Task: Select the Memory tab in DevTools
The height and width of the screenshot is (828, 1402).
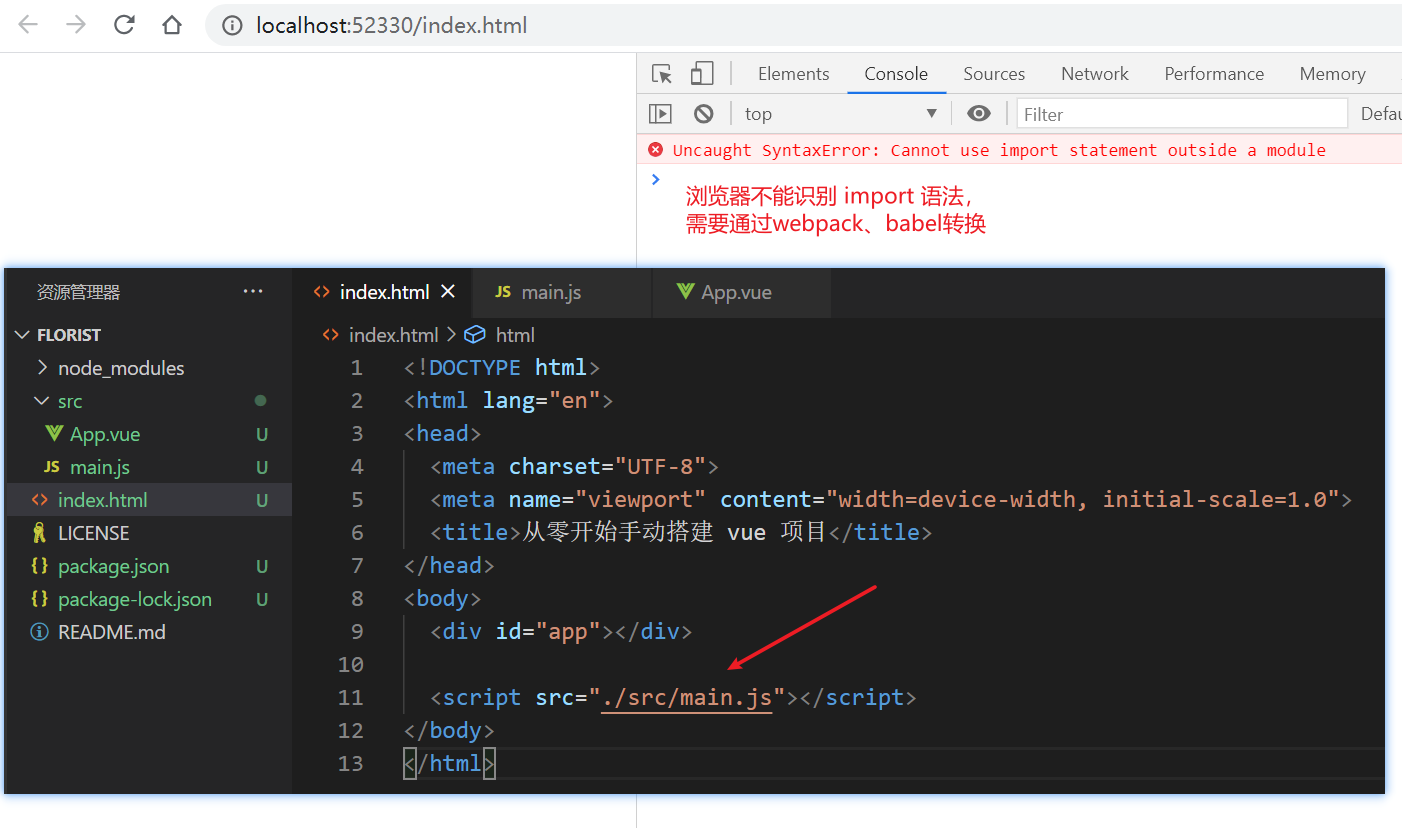Action: (x=1332, y=74)
